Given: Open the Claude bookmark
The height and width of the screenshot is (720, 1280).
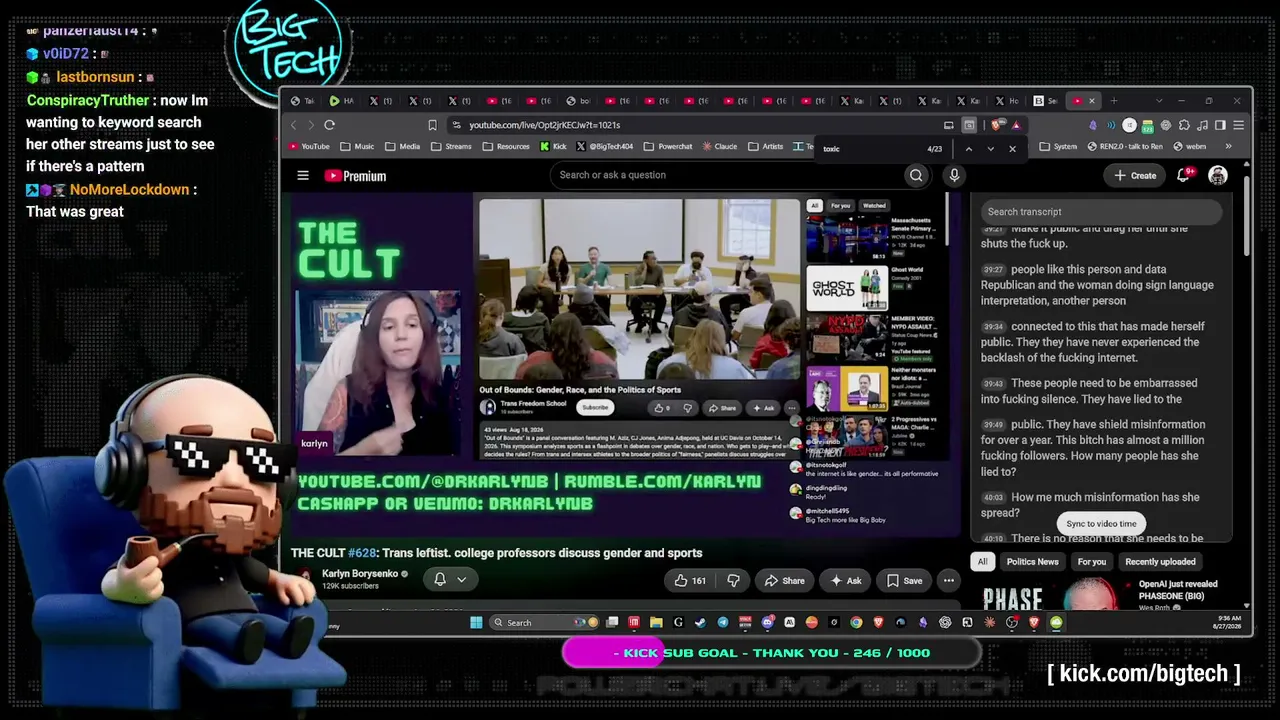Looking at the screenshot, I should pos(720,147).
